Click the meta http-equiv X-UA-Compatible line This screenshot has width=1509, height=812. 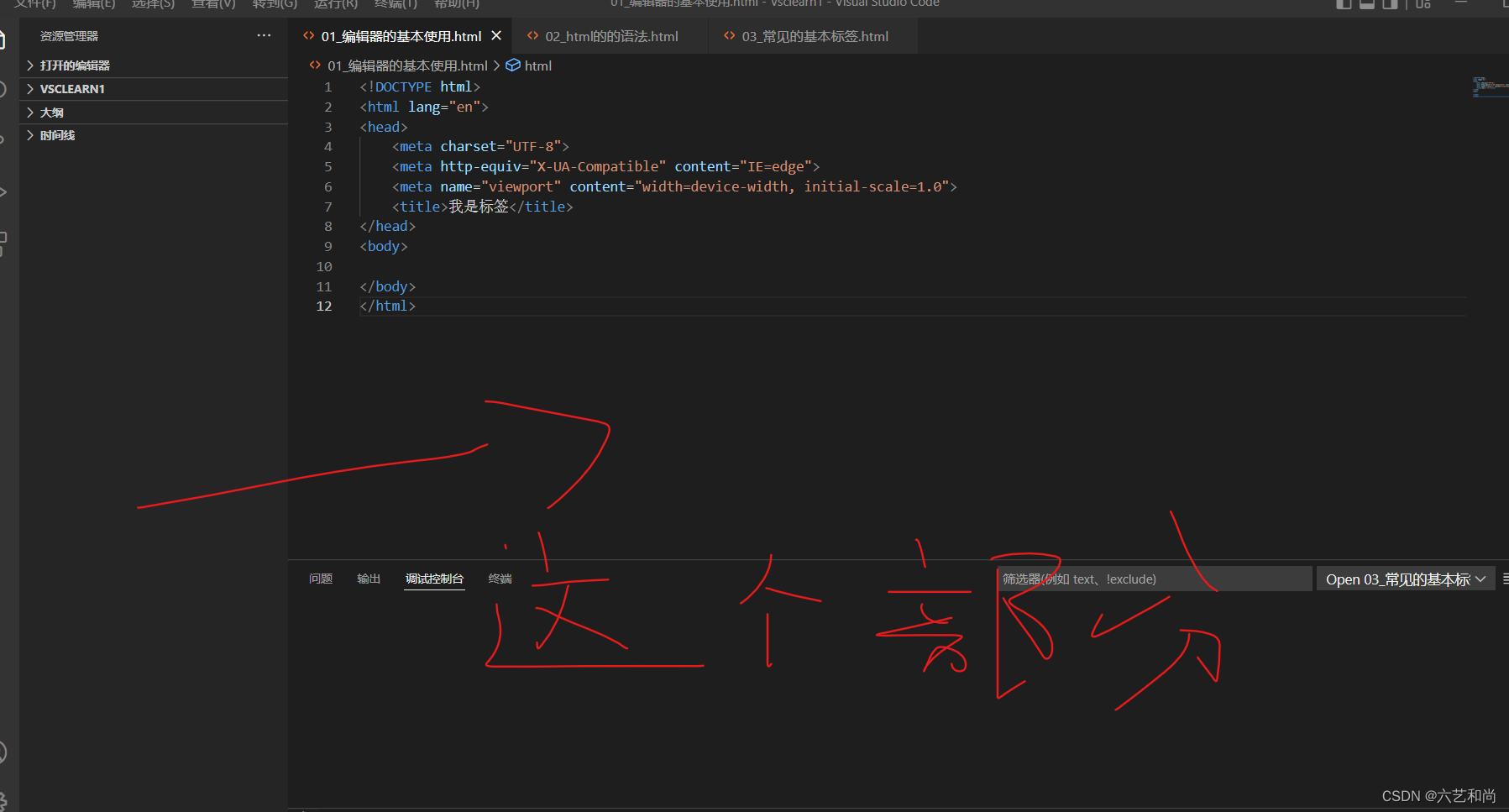(x=605, y=166)
